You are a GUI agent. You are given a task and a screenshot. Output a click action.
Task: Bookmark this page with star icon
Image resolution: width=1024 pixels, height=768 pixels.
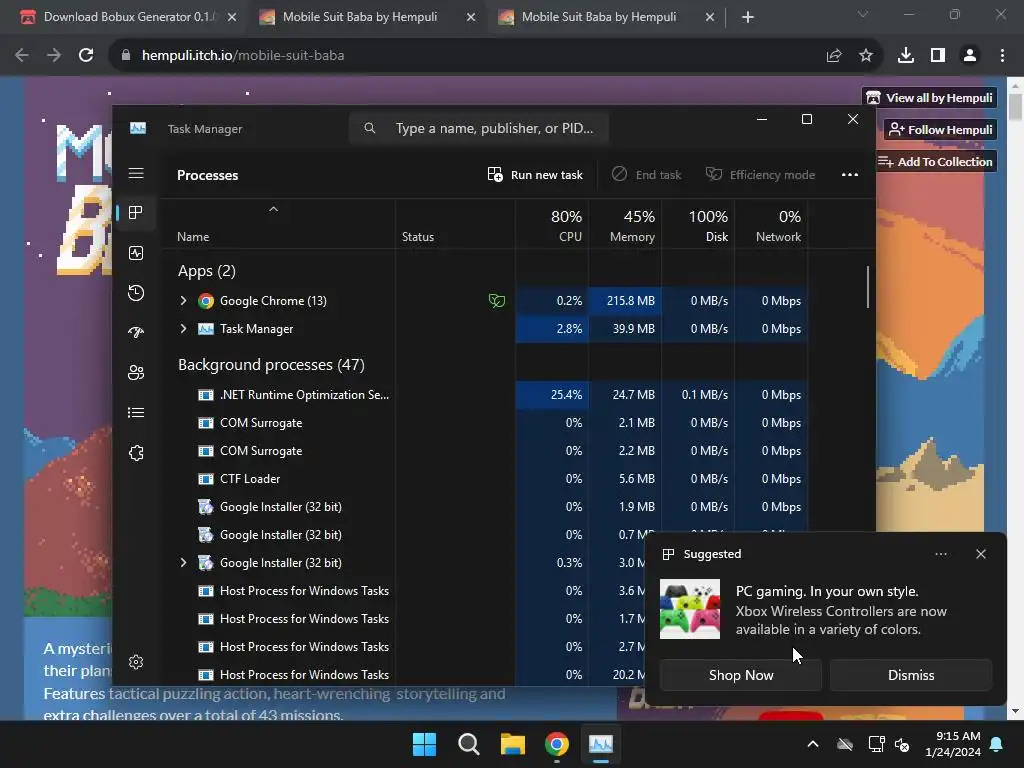pyautogui.click(x=866, y=56)
